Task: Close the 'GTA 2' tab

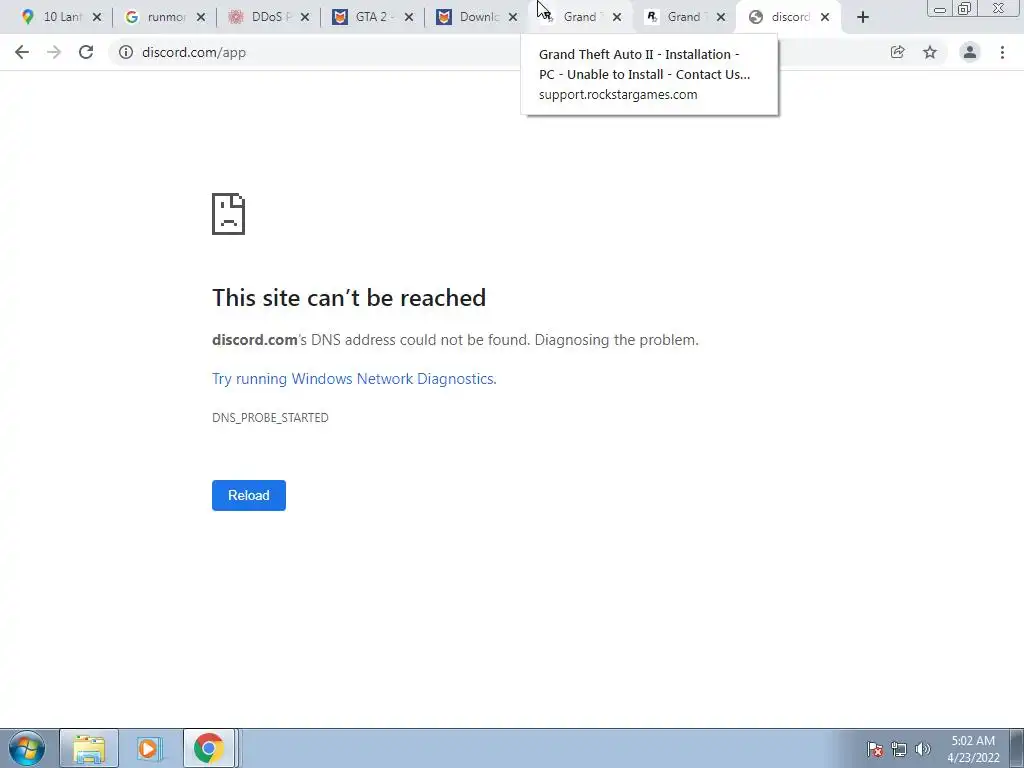Action: pos(409,17)
